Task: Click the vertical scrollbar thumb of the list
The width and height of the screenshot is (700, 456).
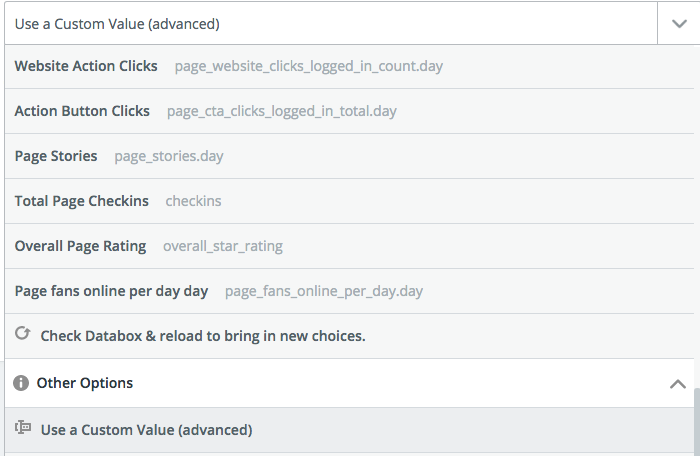Action: click(697, 422)
